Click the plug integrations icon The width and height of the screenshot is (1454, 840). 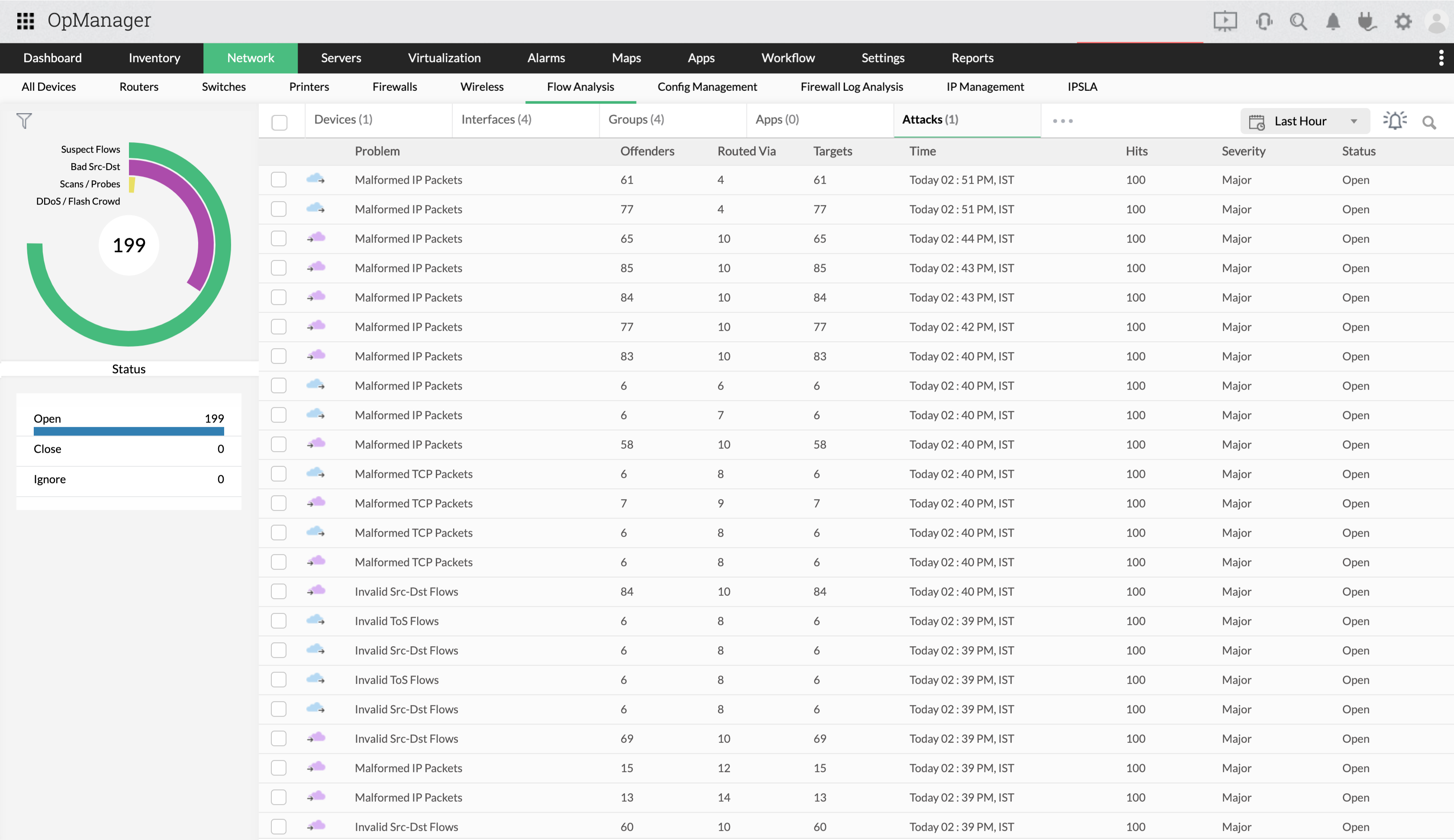click(x=1367, y=21)
